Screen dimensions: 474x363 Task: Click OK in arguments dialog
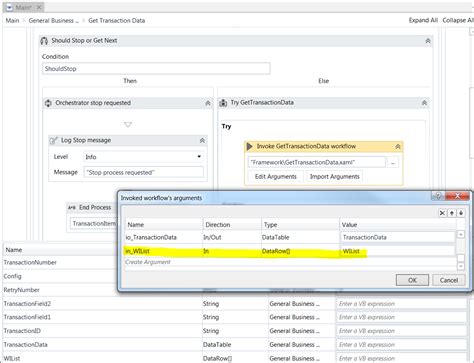coord(412,280)
